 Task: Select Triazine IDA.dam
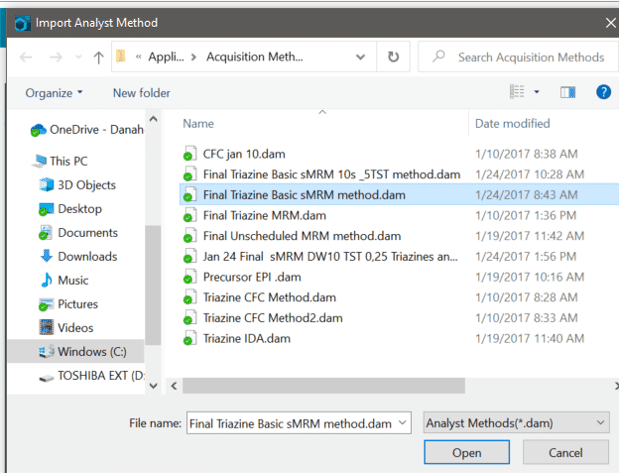[x=247, y=339]
